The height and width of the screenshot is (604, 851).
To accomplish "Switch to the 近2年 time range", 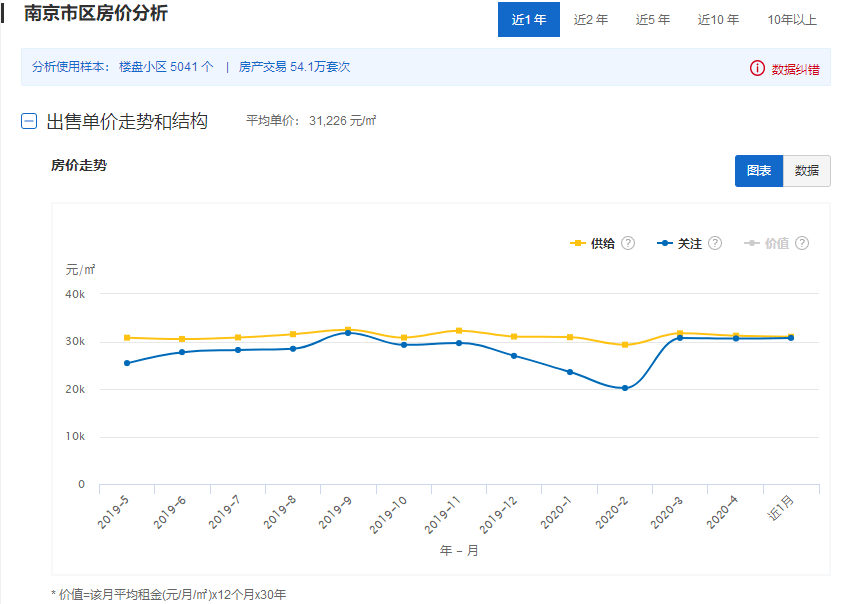I will point(591,20).
